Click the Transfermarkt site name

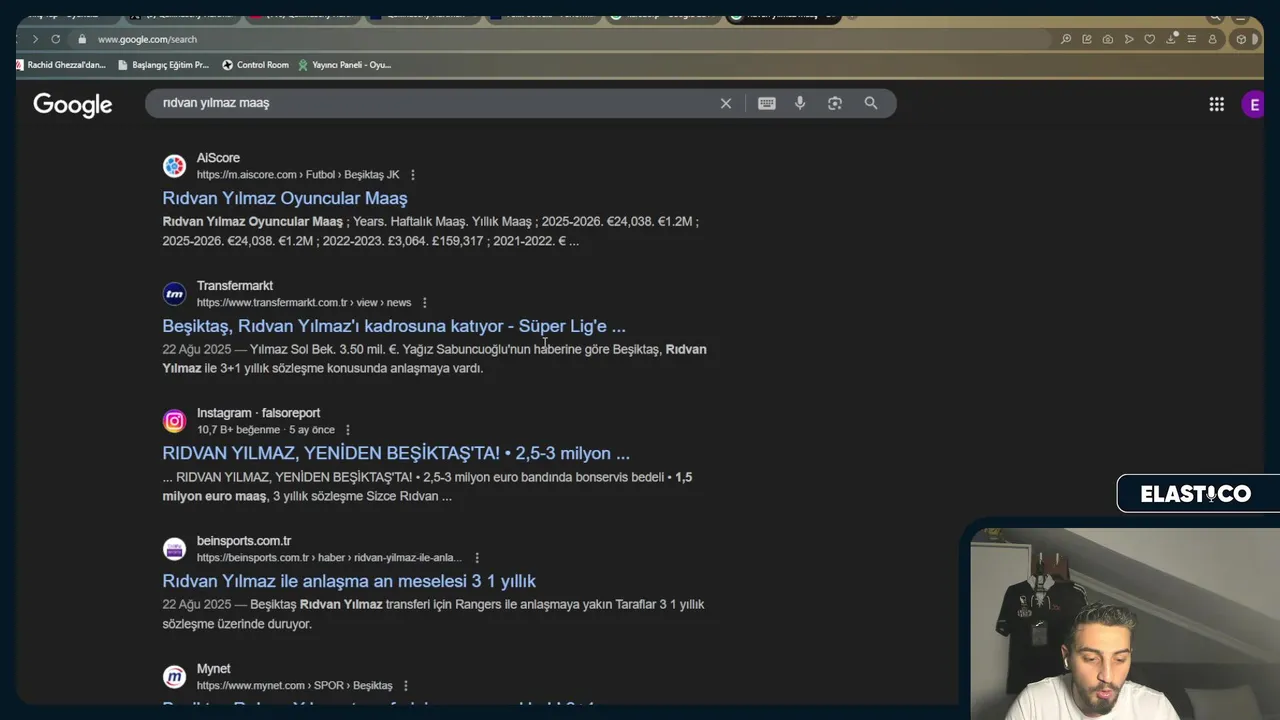coord(235,286)
